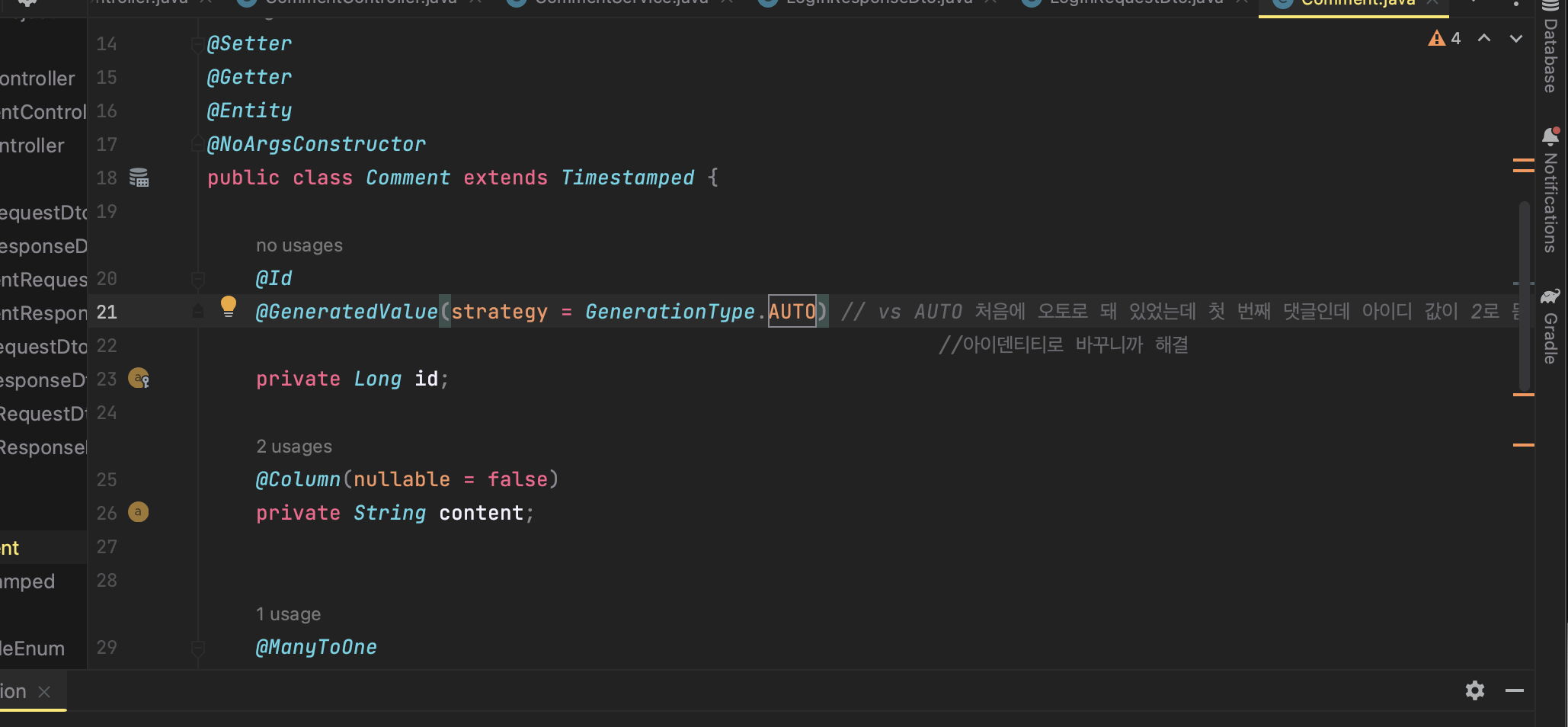Click the 'Comment' class name on line 18
The height and width of the screenshot is (727, 1568).
(408, 178)
